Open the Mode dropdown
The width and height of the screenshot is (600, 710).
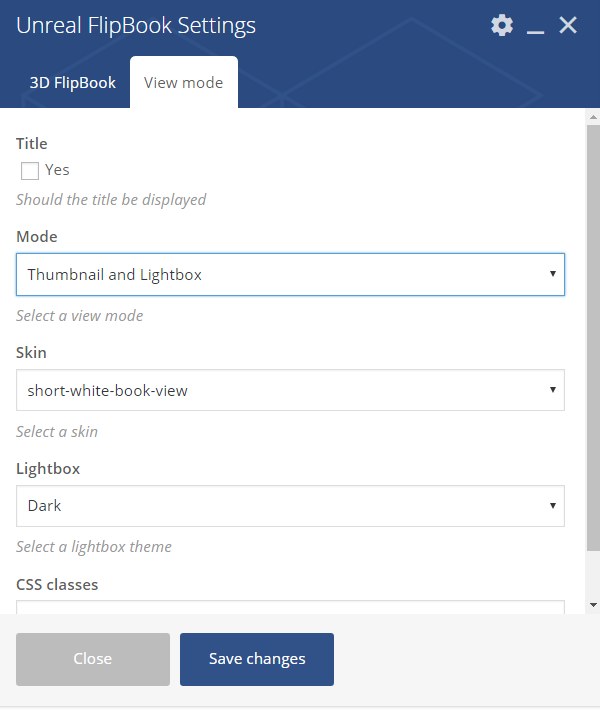290,274
